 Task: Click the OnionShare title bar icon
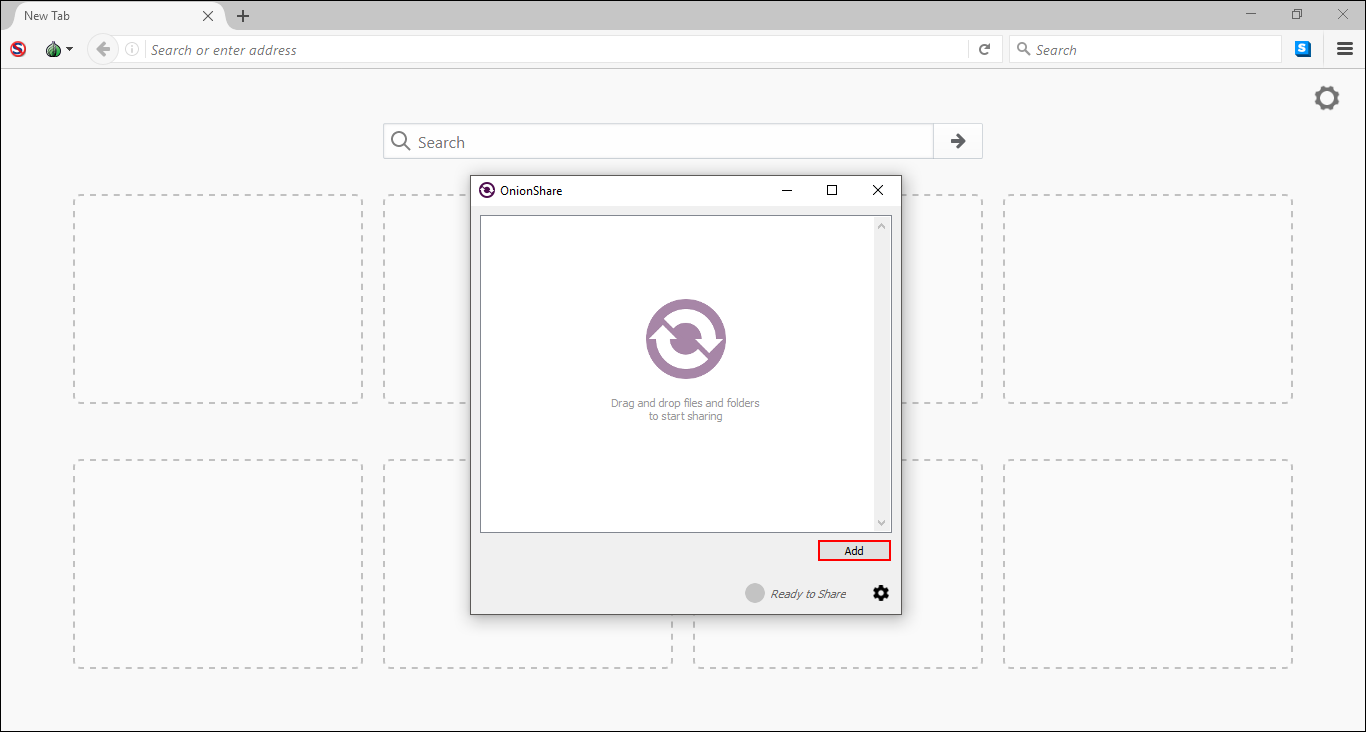487,190
